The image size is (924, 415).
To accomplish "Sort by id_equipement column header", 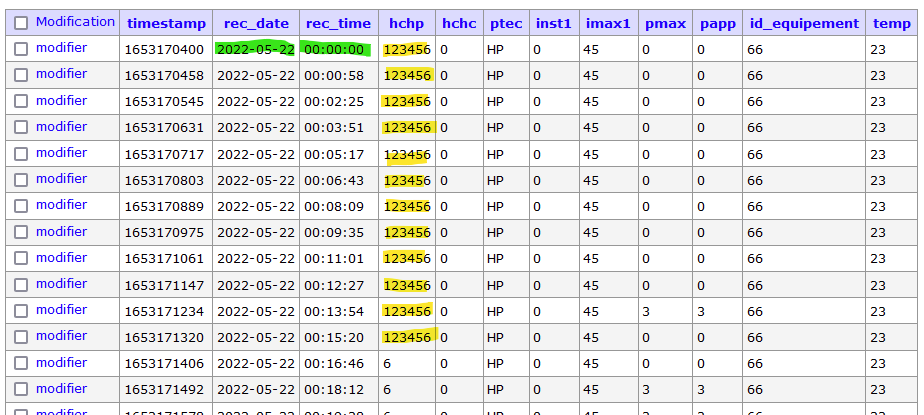I will coord(804,24).
